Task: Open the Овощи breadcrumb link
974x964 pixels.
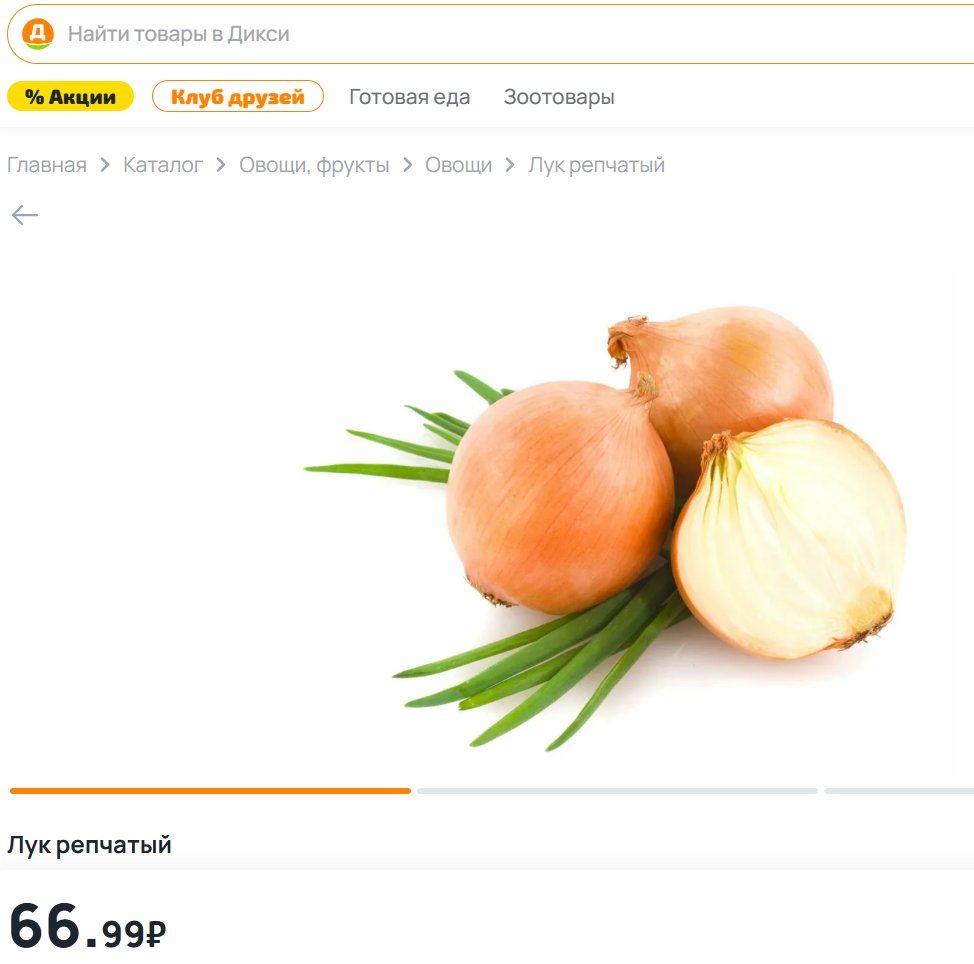Action: tap(458, 165)
